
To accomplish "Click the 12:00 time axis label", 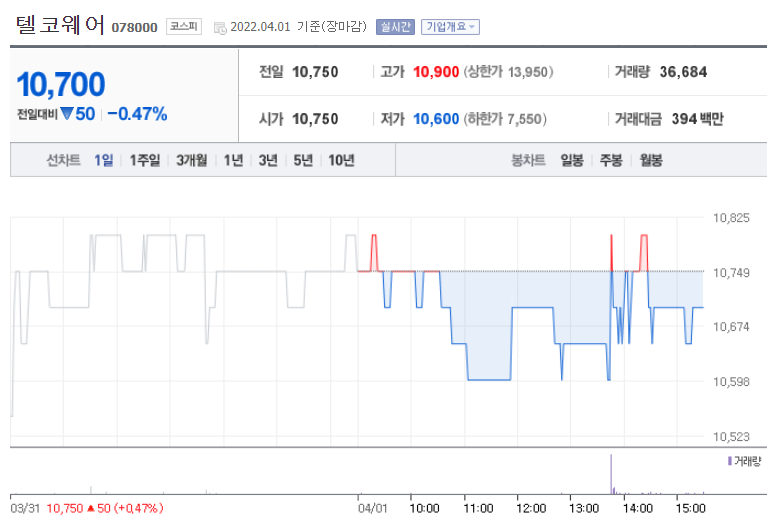I will point(531,508).
